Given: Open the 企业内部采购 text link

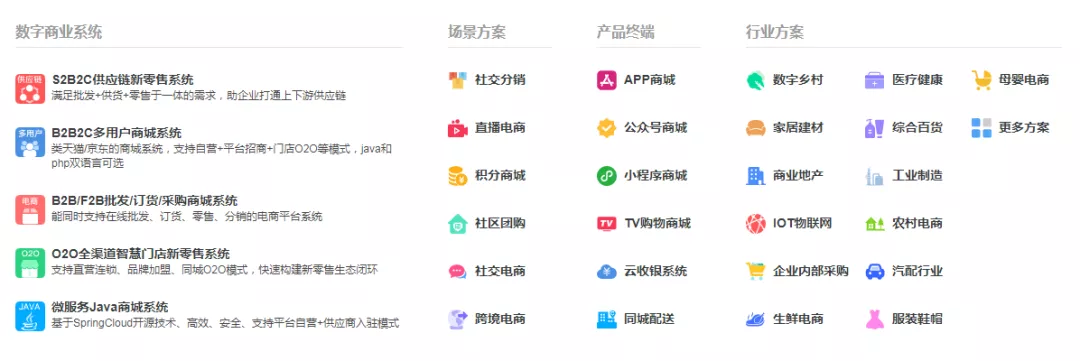Looking at the screenshot, I should point(811,271).
